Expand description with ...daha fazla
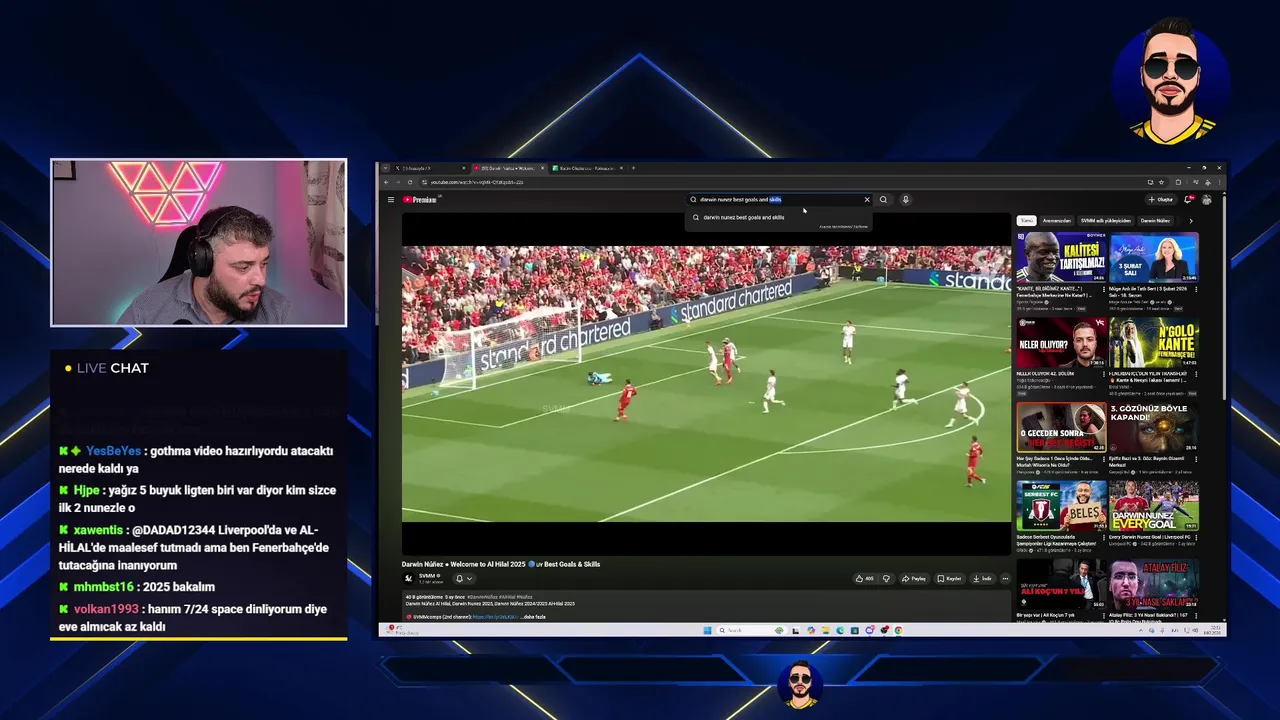The image size is (1280, 720). click(x=531, y=617)
